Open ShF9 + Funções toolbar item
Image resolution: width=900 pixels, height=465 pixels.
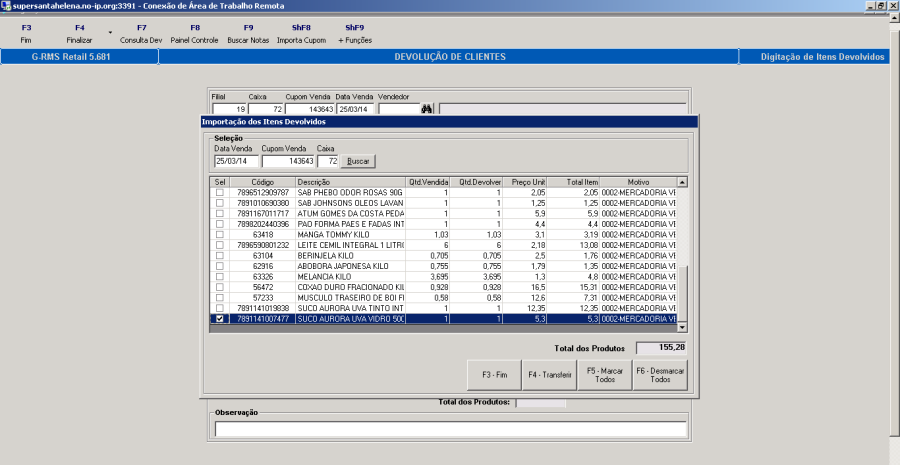355,33
